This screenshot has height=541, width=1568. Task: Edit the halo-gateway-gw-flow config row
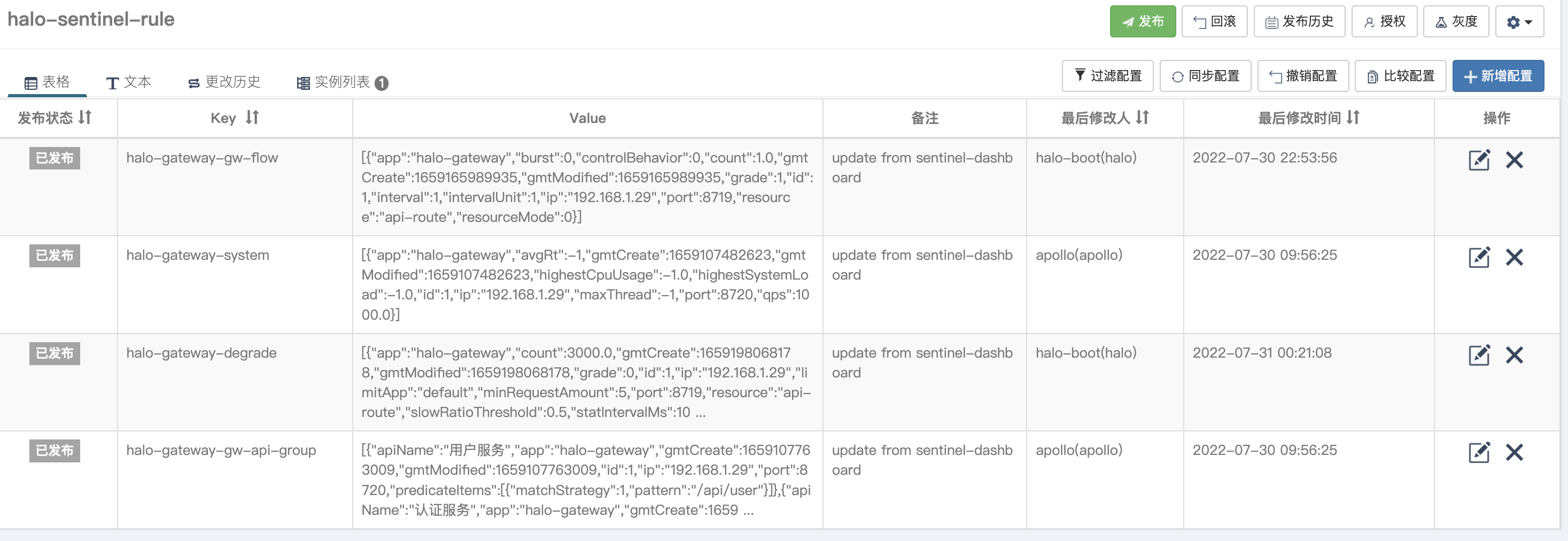1479,160
